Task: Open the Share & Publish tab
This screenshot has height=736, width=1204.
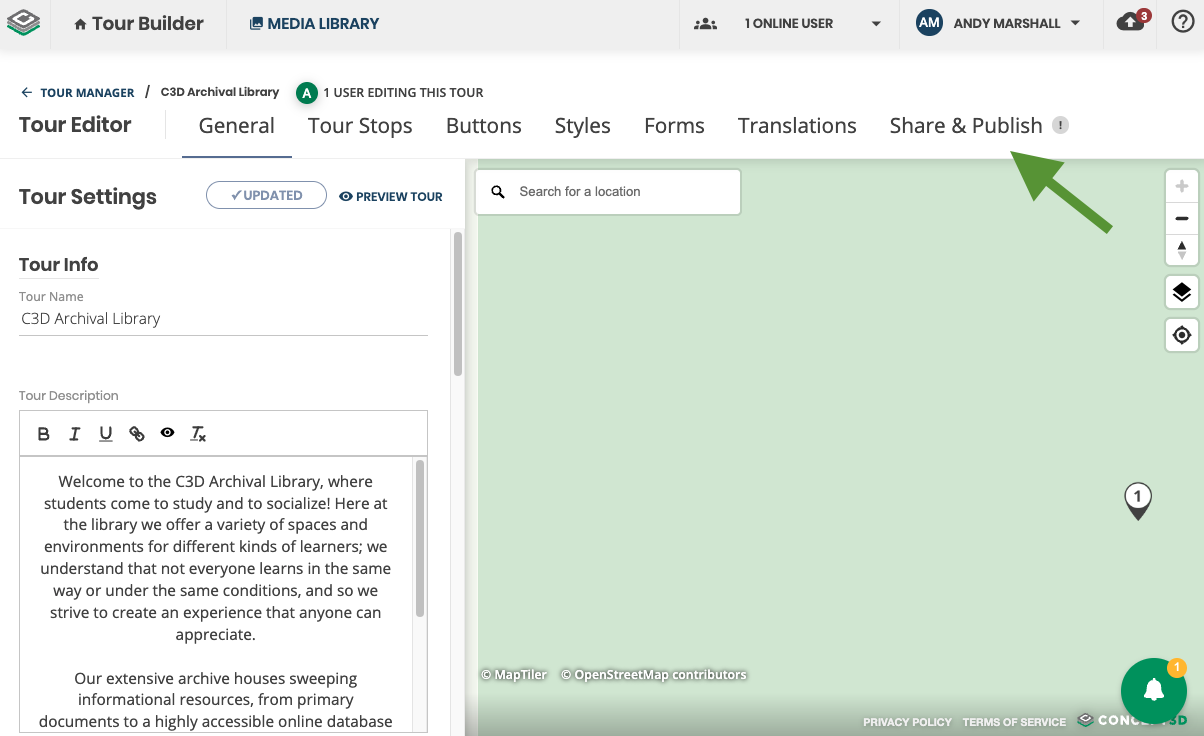Action: point(966,125)
